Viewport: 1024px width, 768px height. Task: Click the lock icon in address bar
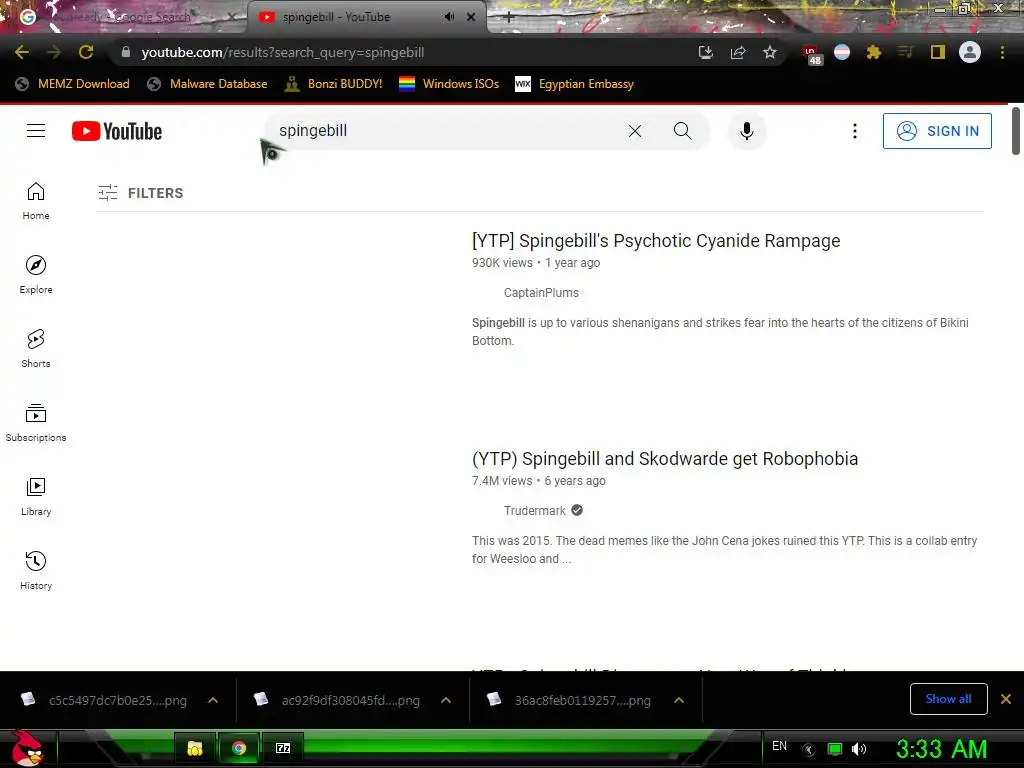tap(126, 52)
